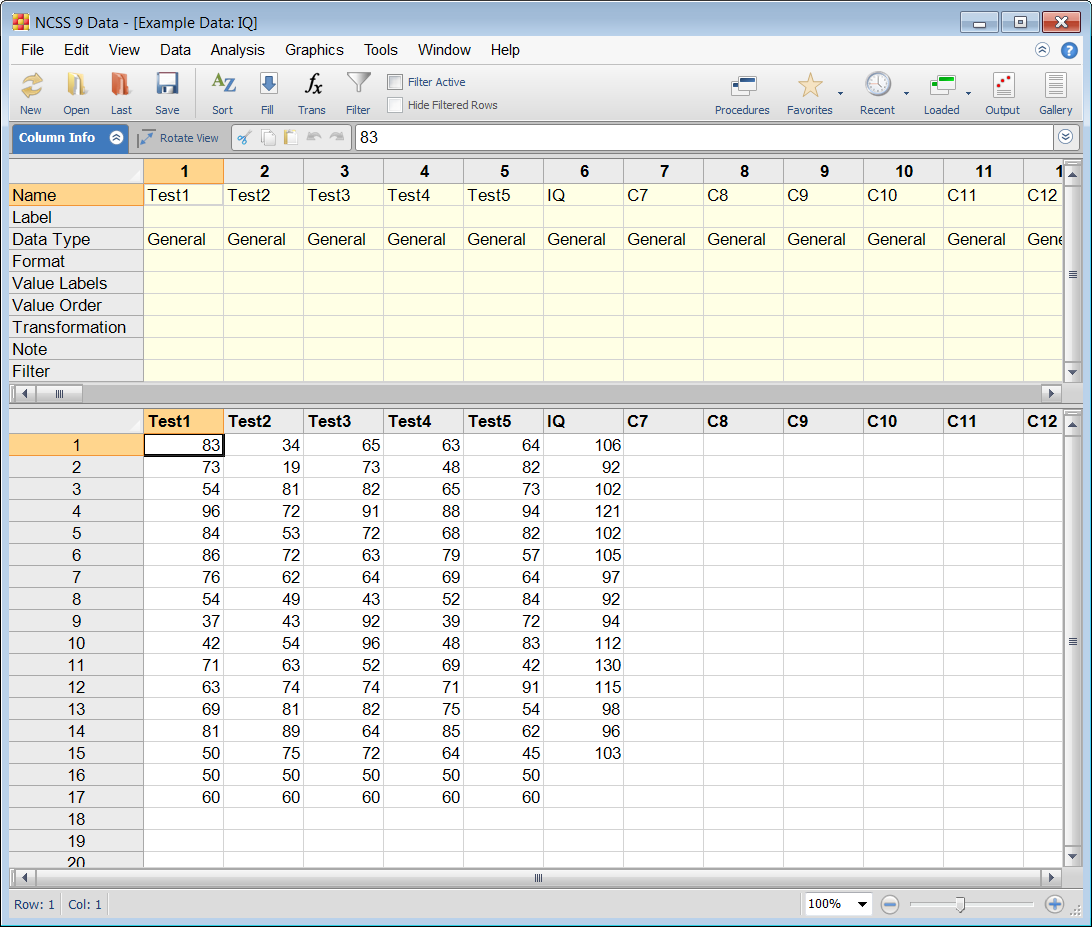Open the Loaded dropdown arrow
This screenshot has width=1092, height=927.
969,93
